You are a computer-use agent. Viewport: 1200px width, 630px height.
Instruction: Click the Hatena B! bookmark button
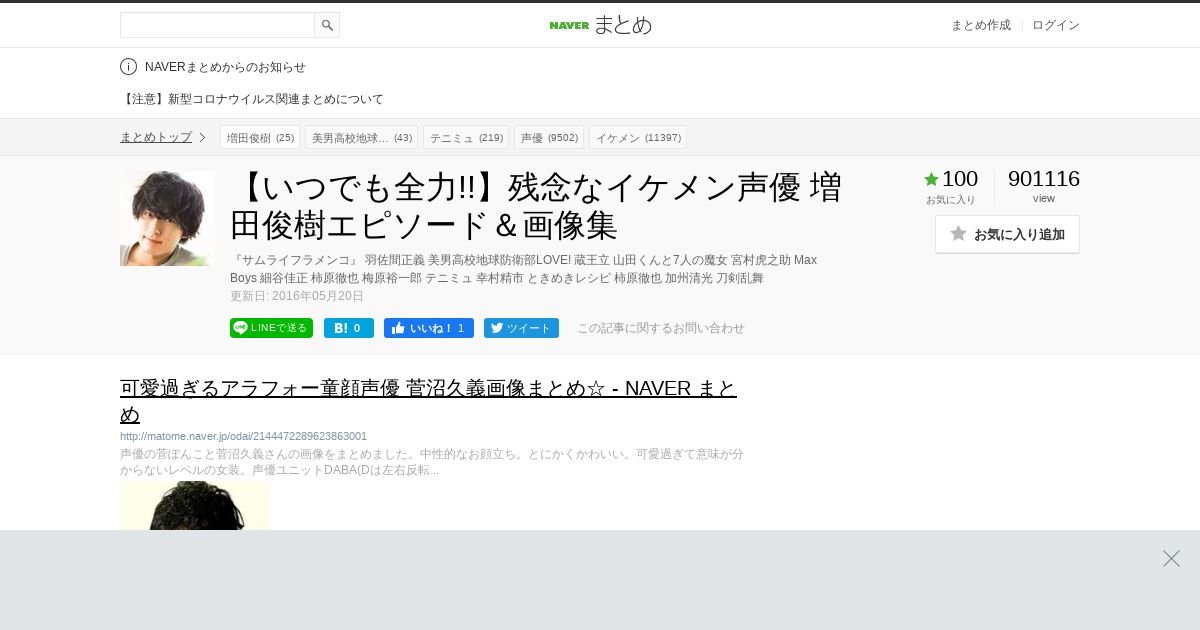[x=349, y=328]
